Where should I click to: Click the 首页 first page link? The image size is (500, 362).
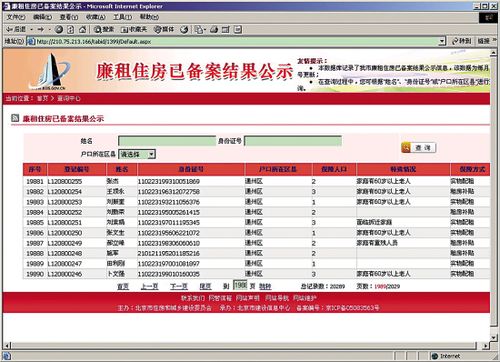tap(123, 286)
